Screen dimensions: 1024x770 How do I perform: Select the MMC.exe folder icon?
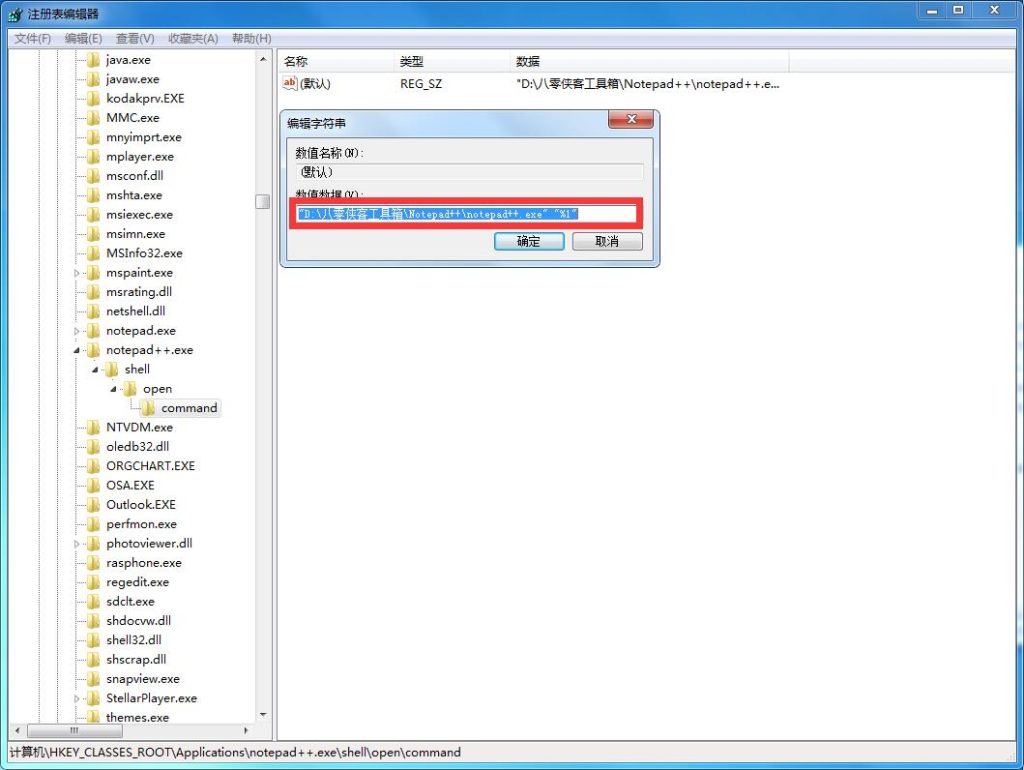pos(93,118)
